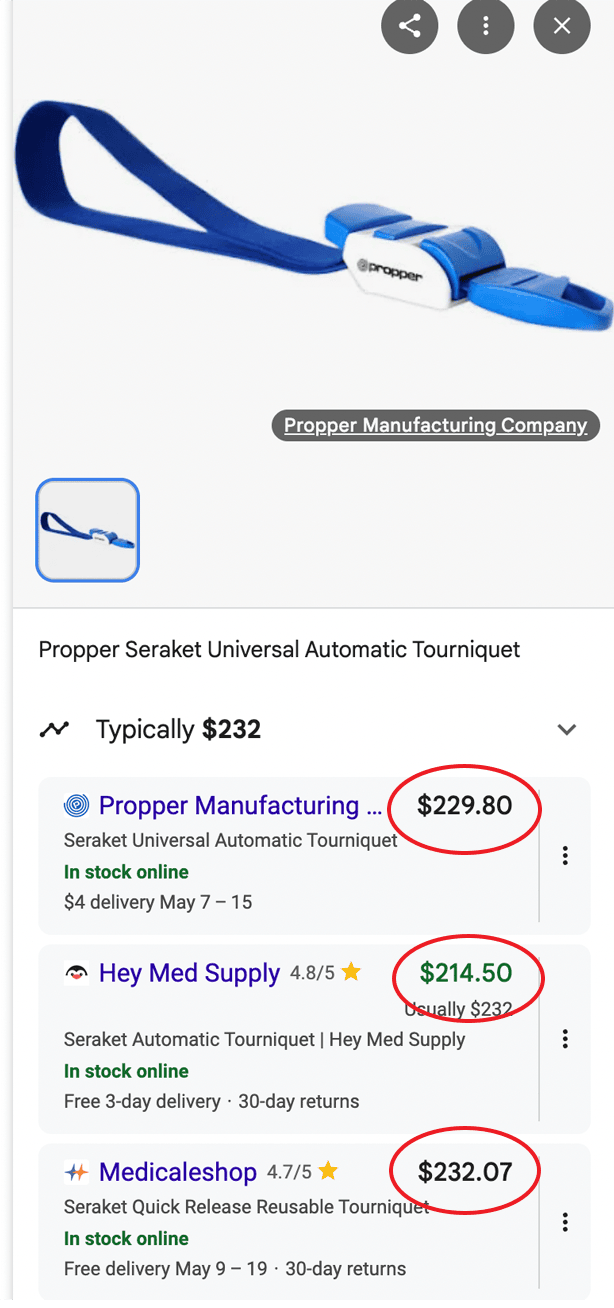Click the $229.80 price
Screen dimensions: 614x1308
point(464,805)
